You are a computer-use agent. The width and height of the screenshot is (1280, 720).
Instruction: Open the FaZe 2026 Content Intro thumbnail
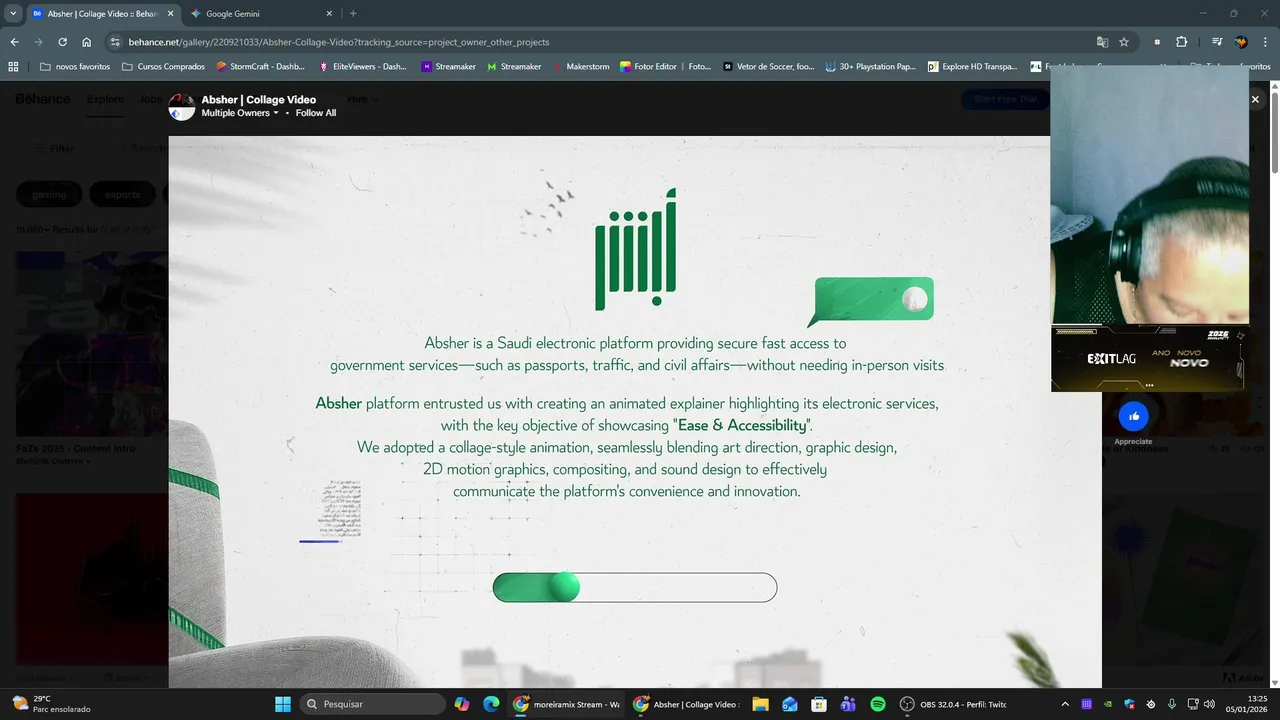(91, 343)
